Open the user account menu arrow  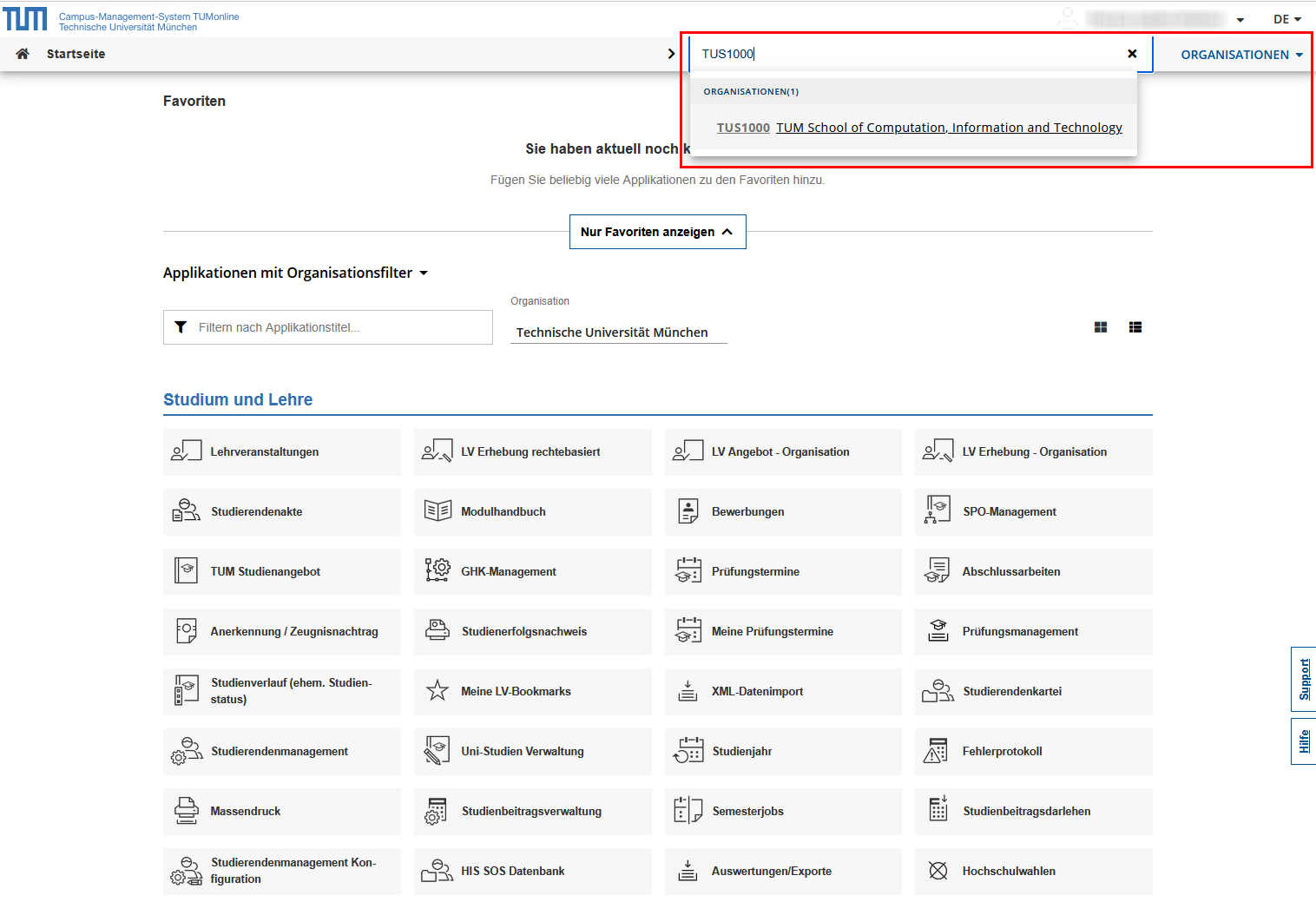pyautogui.click(x=1240, y=20)
